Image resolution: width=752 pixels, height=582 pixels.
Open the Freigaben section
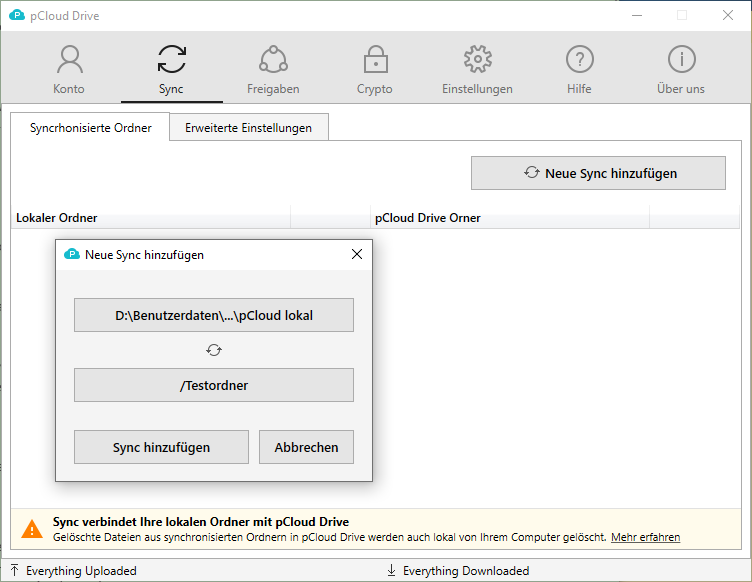[273, 70]
